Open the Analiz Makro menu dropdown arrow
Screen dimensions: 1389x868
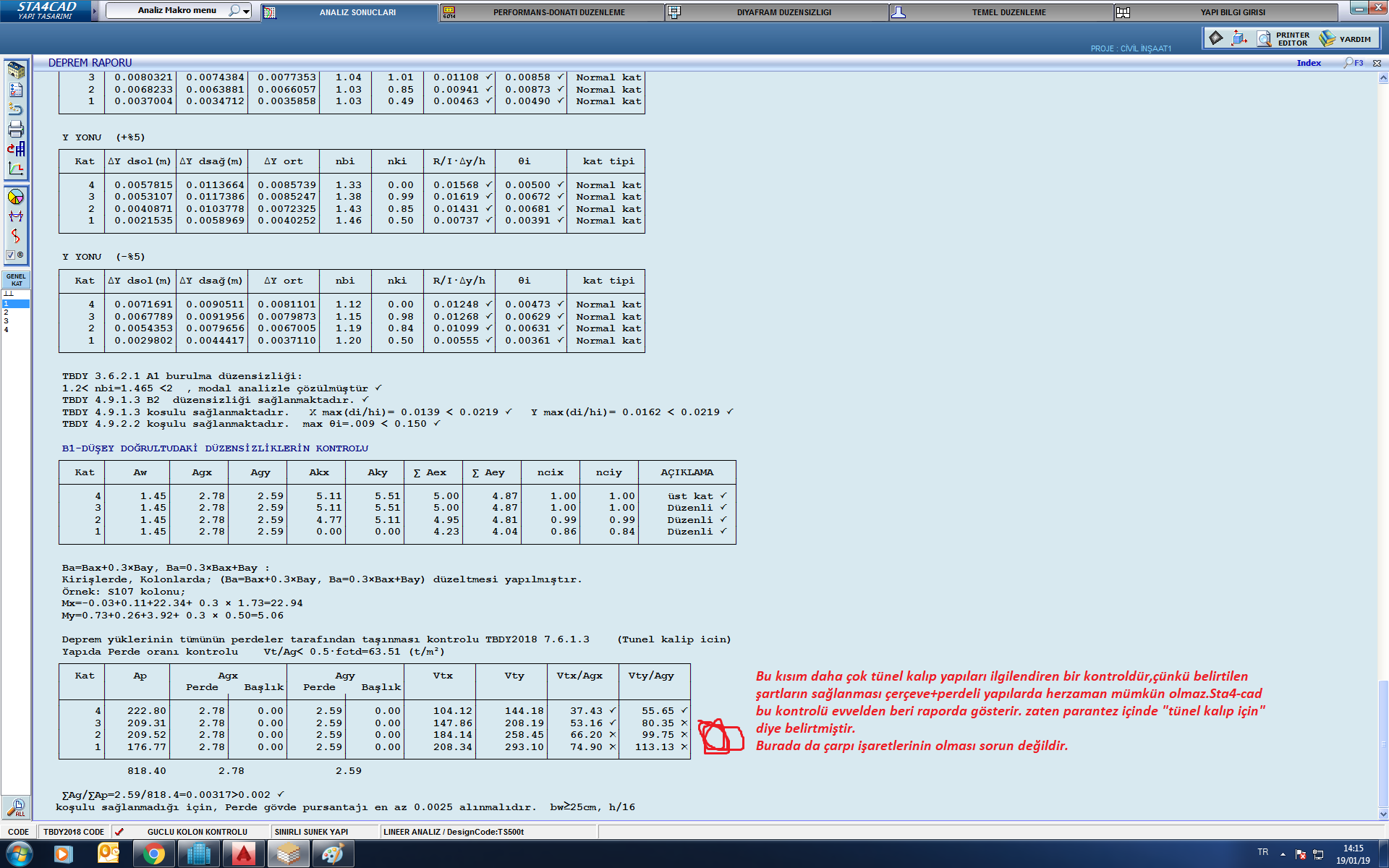[247, 11]
